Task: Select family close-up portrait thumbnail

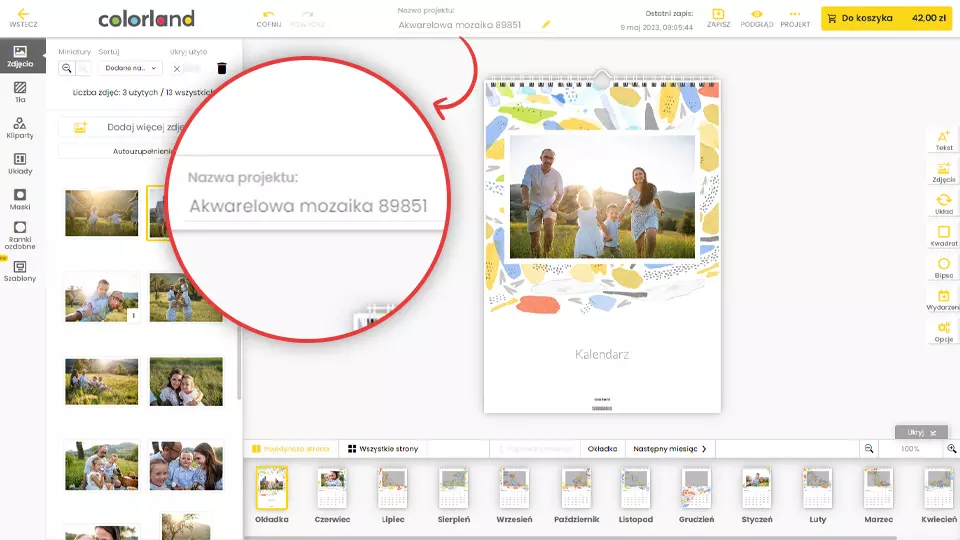Action: coord(186,466)
